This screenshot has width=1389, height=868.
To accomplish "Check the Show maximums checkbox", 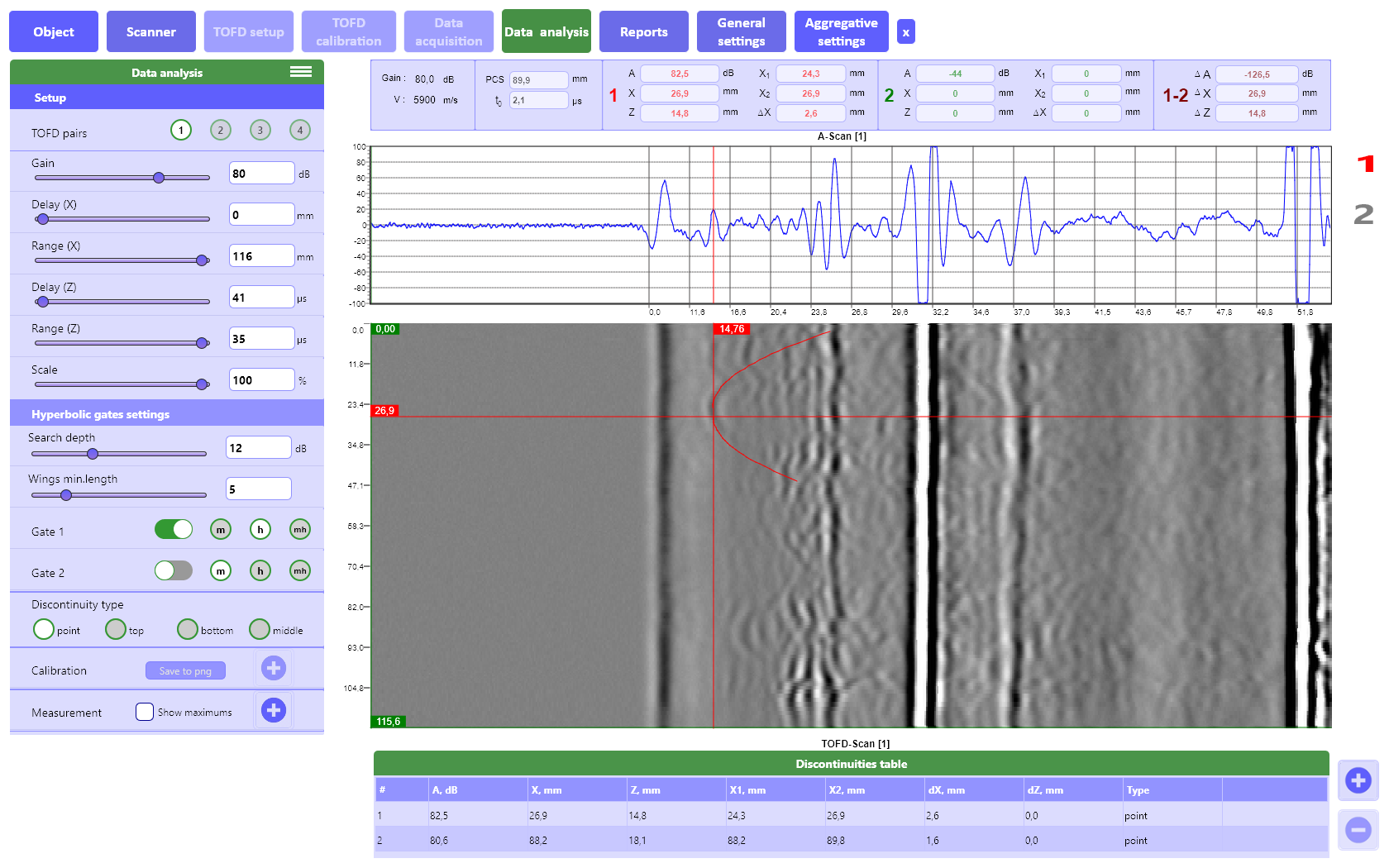I will click(x=145, y=712).
